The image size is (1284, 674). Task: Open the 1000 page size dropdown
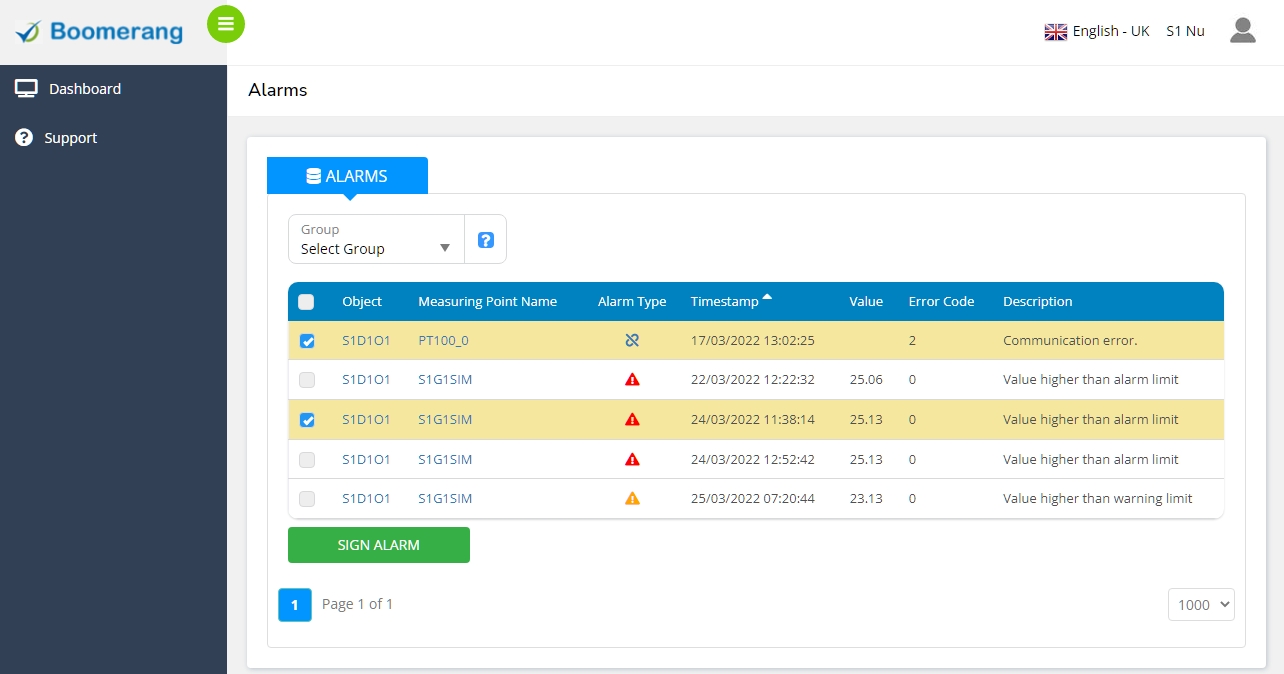pyautogui.click(x=1201, y=605)
